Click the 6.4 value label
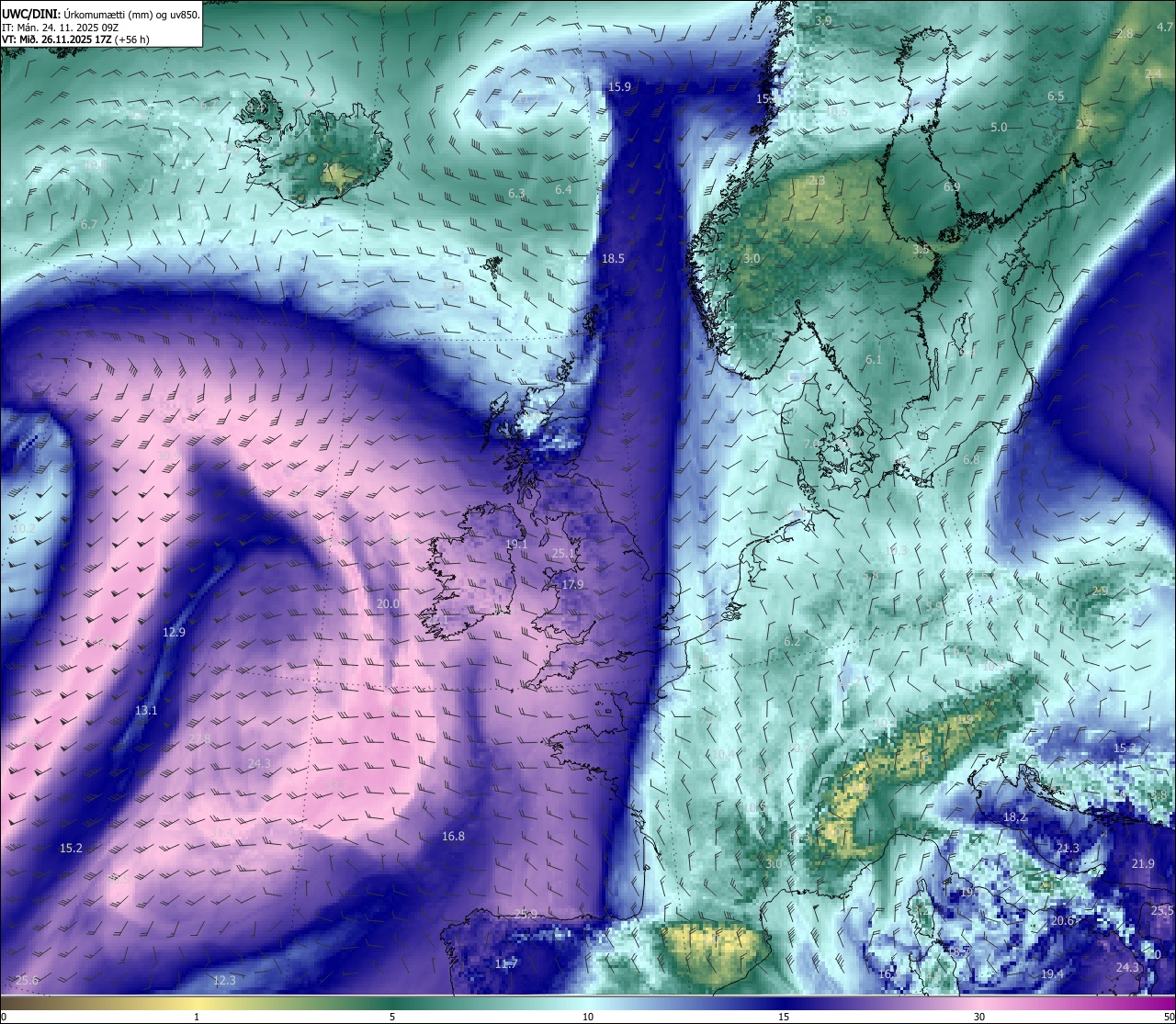 coord(563,189)
